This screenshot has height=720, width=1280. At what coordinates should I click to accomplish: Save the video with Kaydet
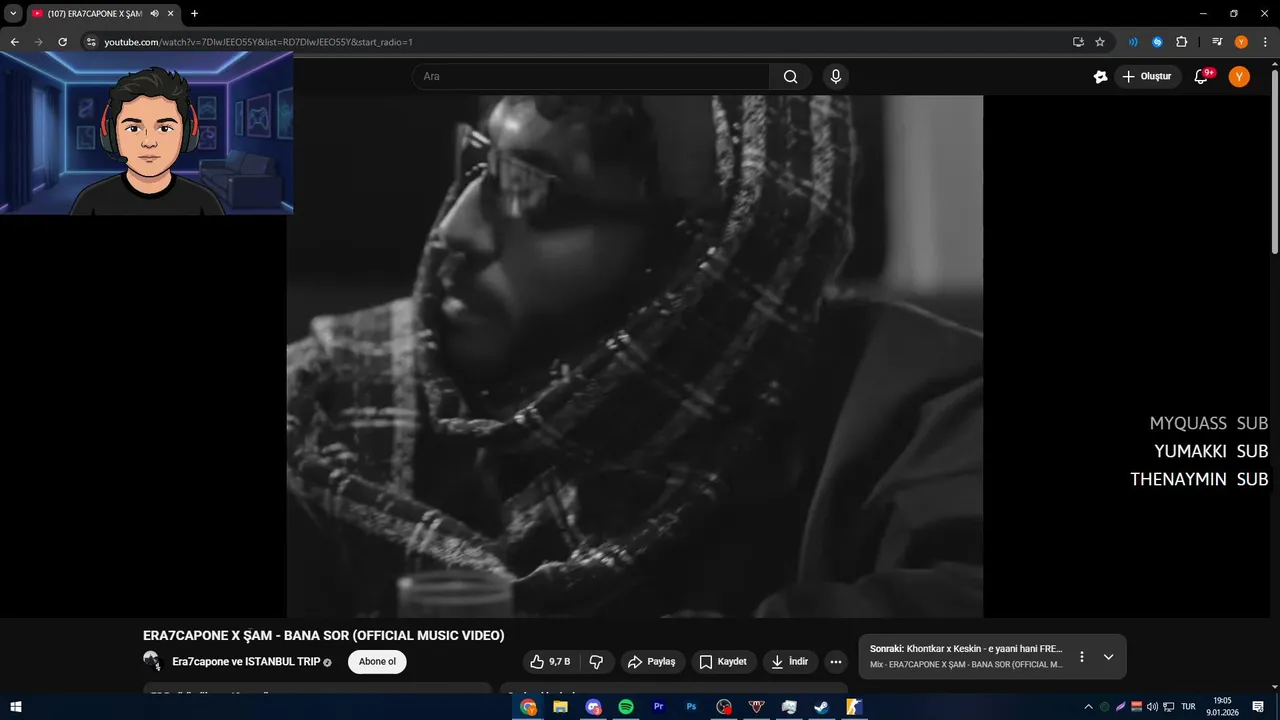click(723, 662)
